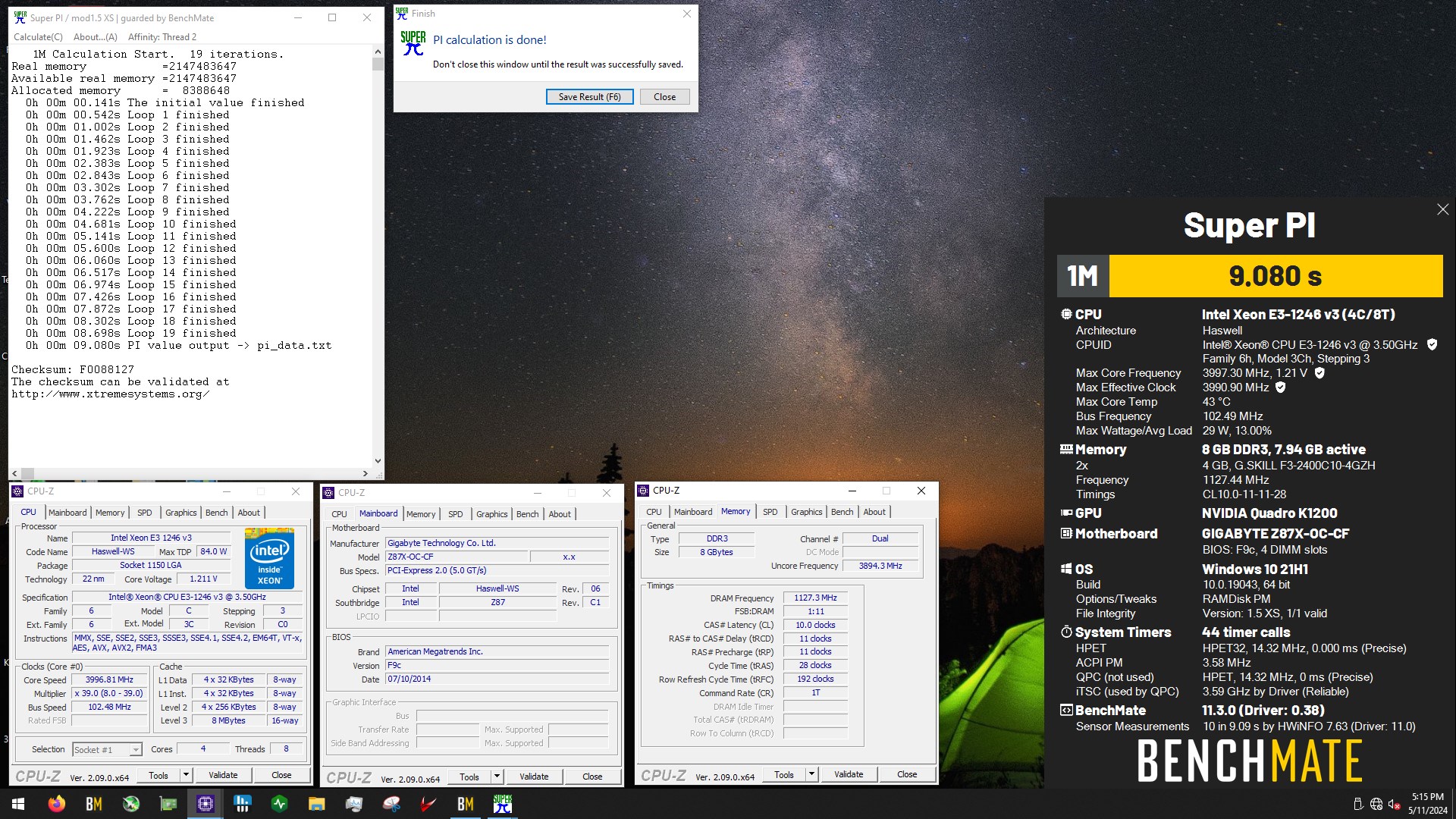Open the red checkmark taskbar icon
Image resolution: width=1456 pixels, height=819 pixels.
428,804
